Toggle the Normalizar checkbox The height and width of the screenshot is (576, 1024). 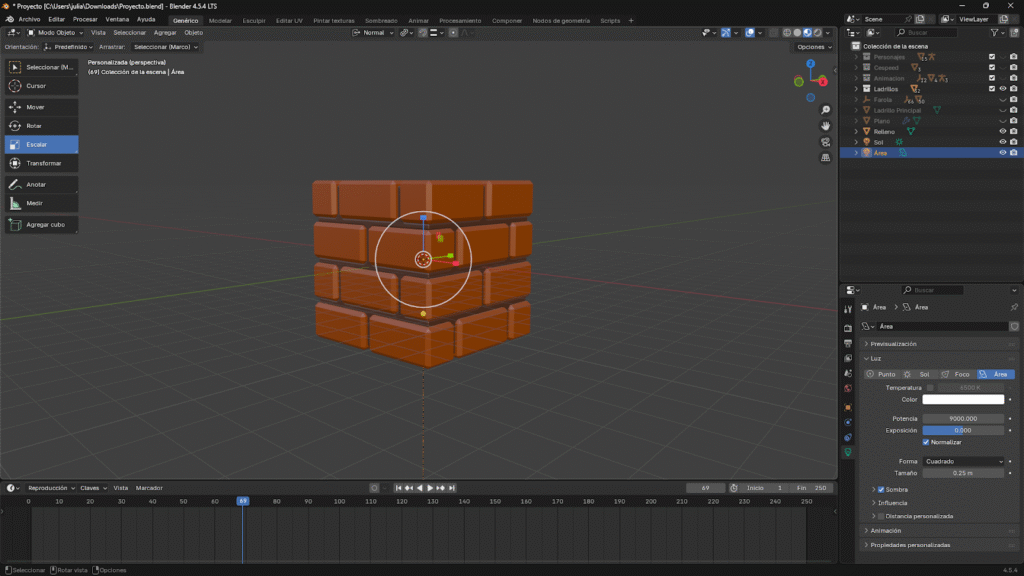[x=926, y=442]
